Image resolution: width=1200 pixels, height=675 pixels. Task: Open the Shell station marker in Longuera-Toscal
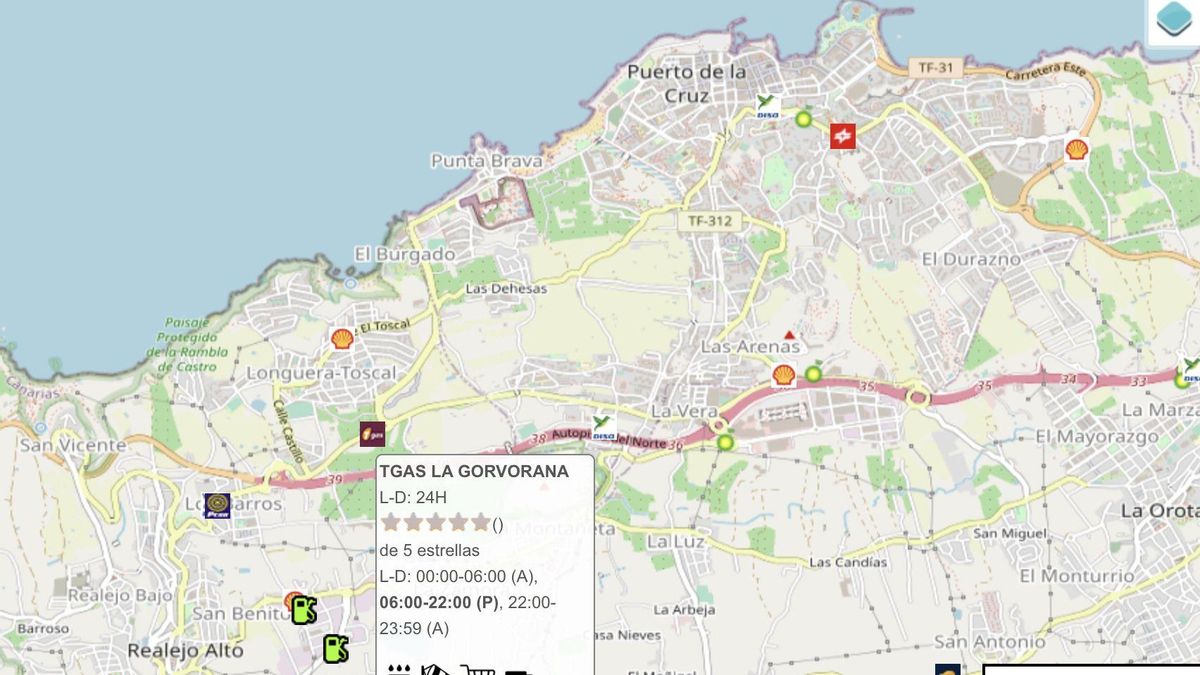[x=342, y=339]
